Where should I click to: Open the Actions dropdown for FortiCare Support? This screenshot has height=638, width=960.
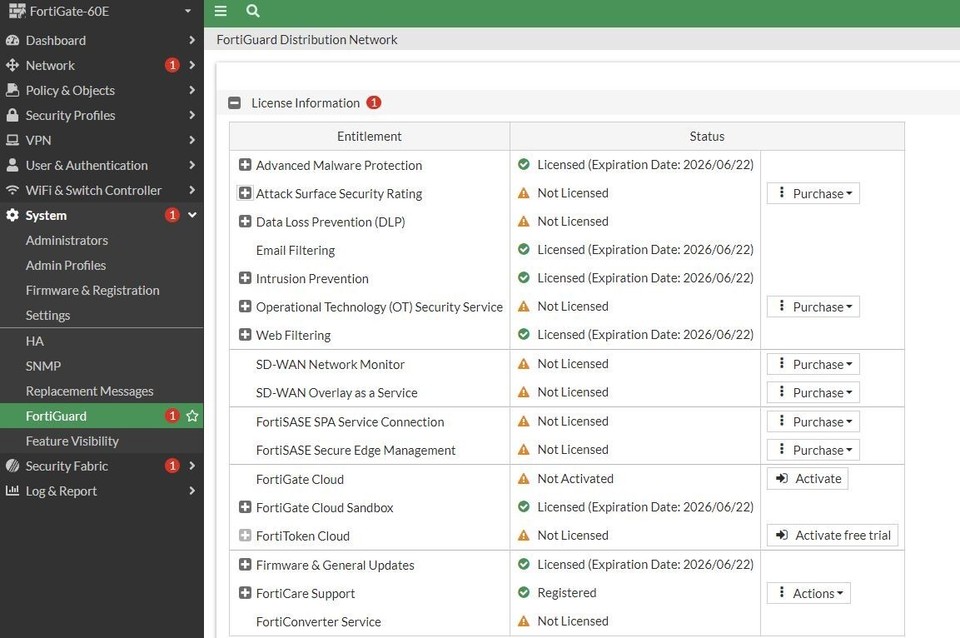tap(809, 593)
